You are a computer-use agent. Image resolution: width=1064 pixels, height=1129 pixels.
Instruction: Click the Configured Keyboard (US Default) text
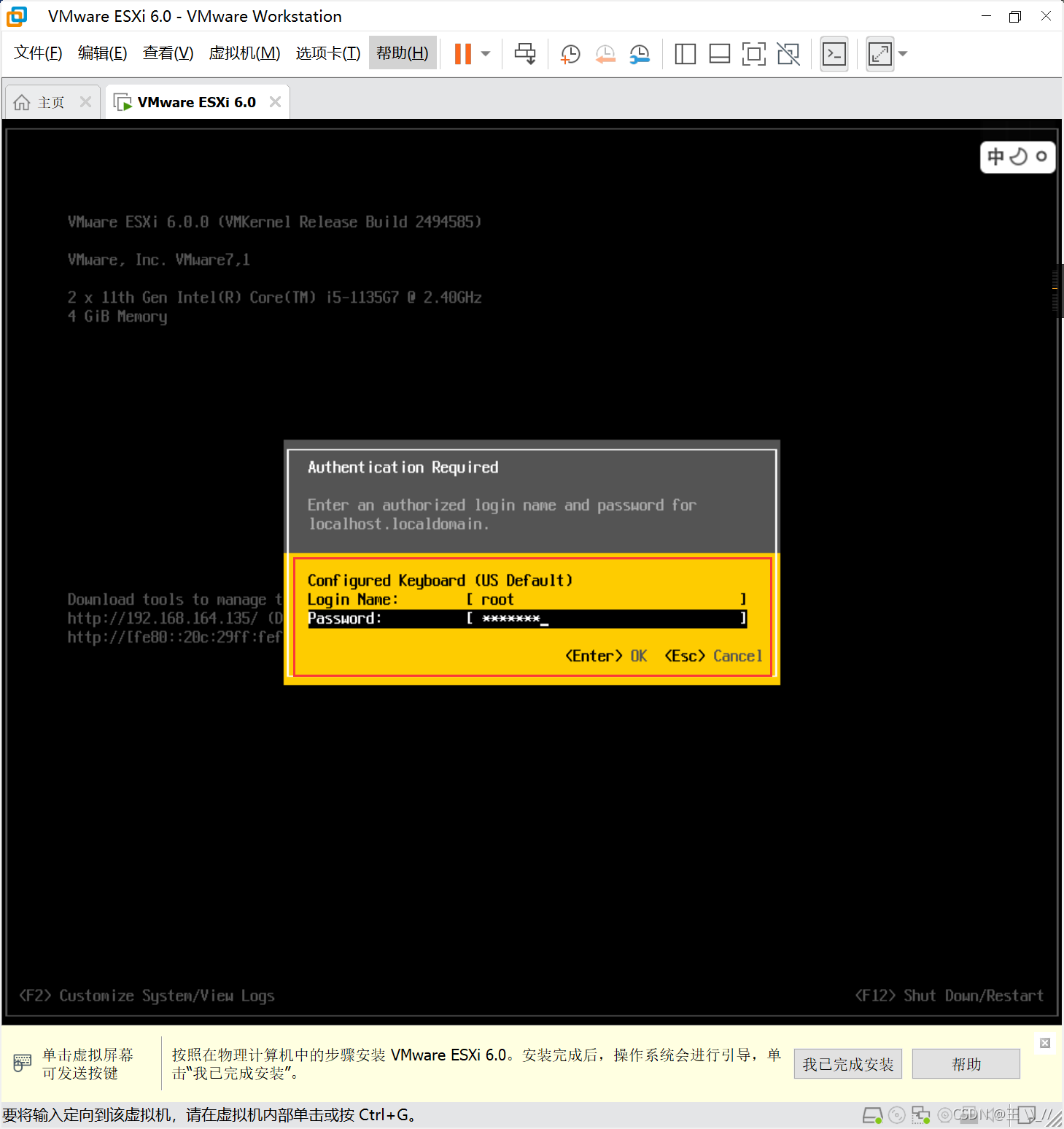pyautogui.click(x=440, y=581)
